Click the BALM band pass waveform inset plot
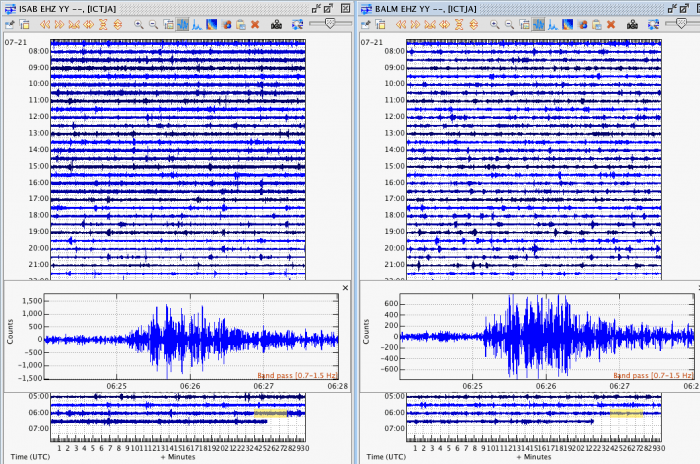The height and width of the screenshot is (464, 700). (x=547, y=336)
